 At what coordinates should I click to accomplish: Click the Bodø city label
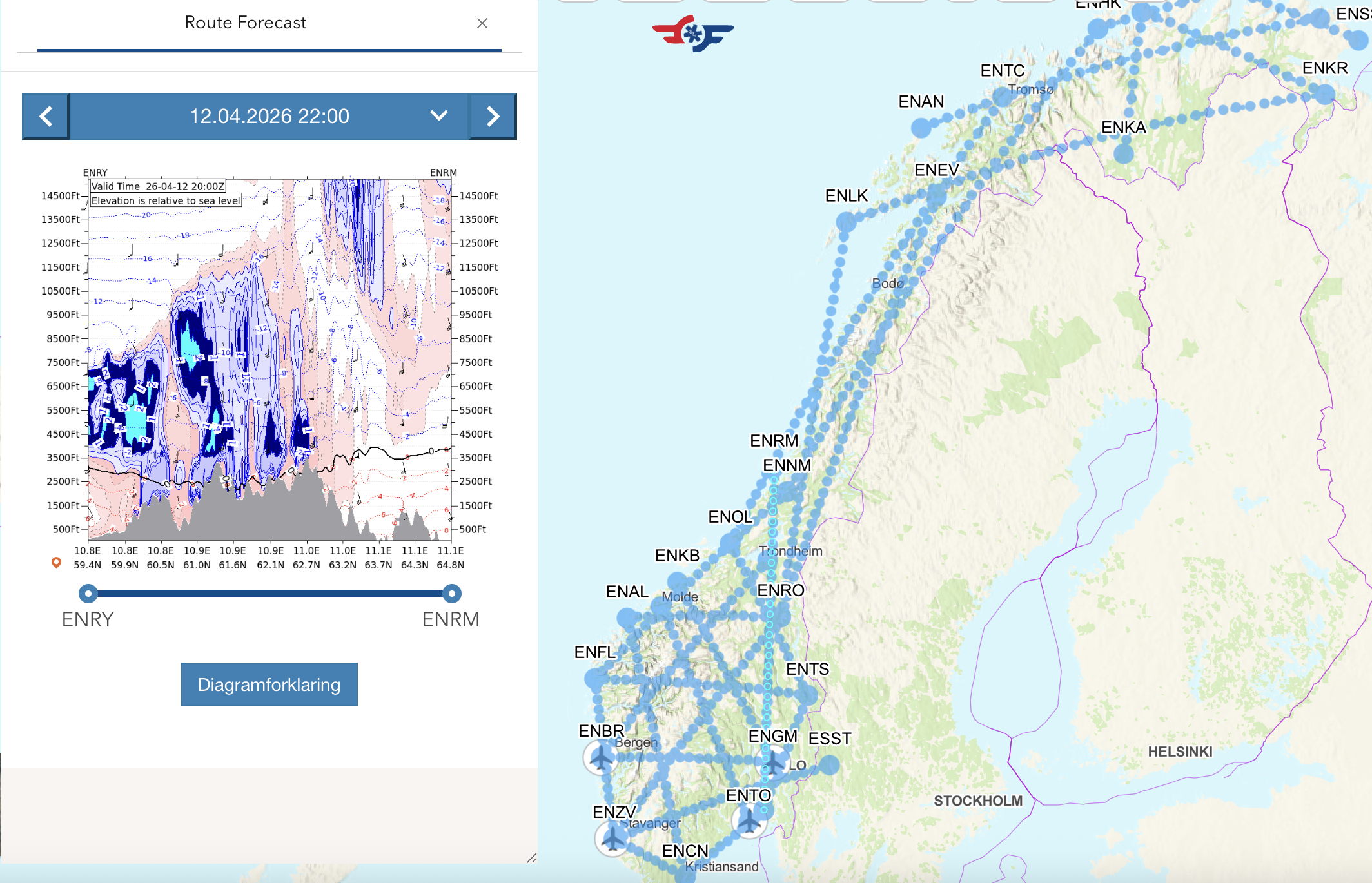click(x=888, y=283)
